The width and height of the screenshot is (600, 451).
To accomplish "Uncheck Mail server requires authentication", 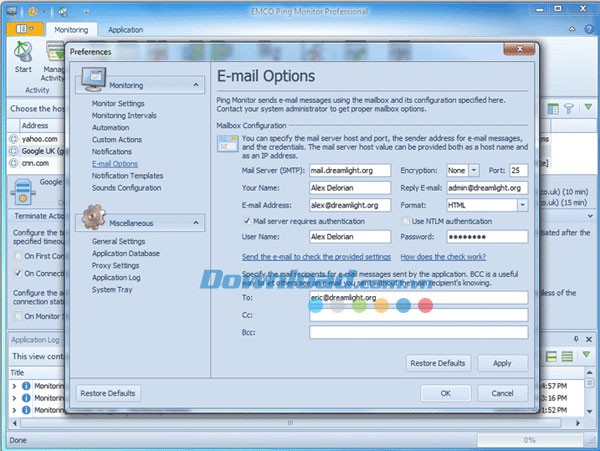I will [248, 220].
